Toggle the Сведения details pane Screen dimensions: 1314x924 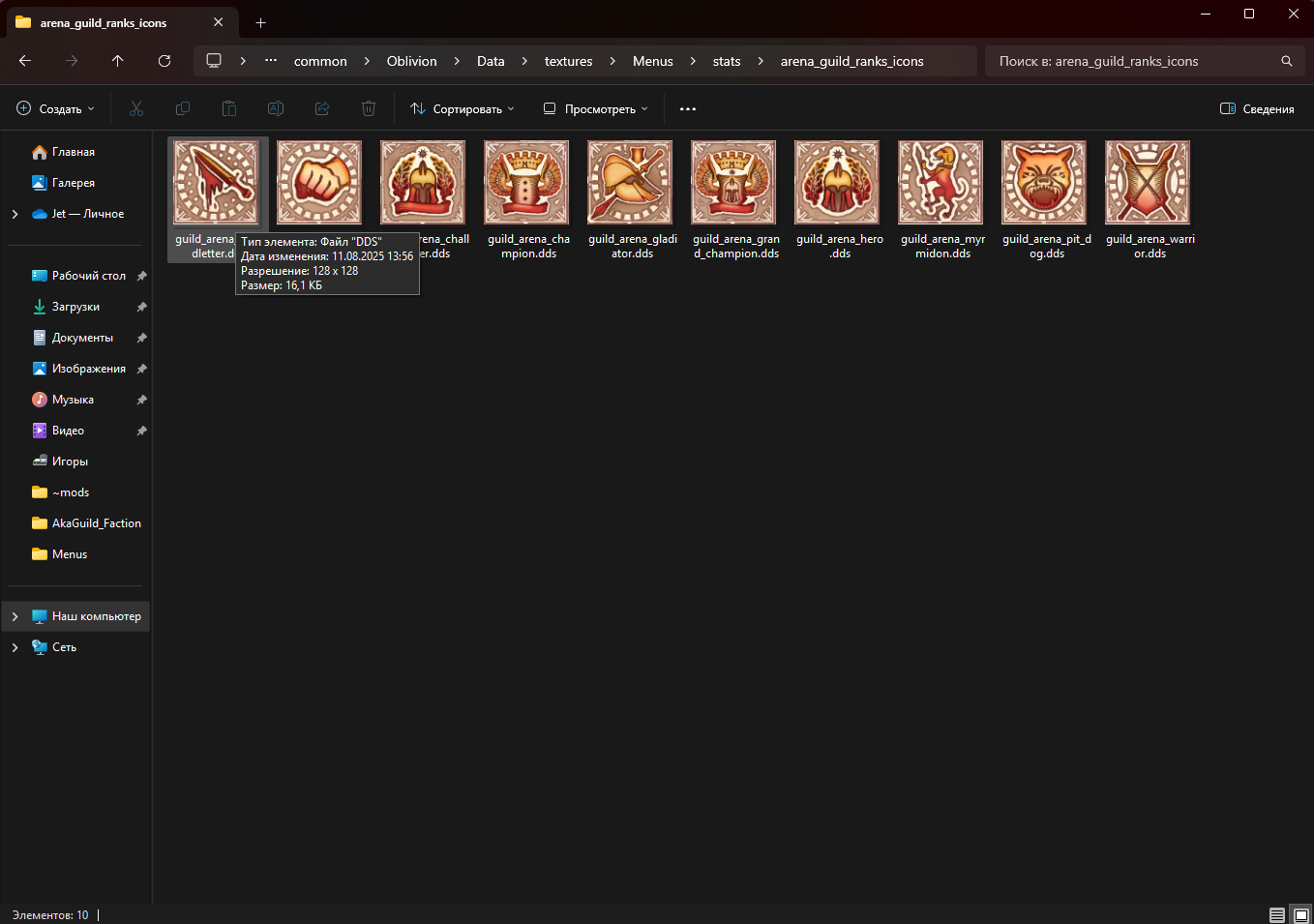(1257, 109)
